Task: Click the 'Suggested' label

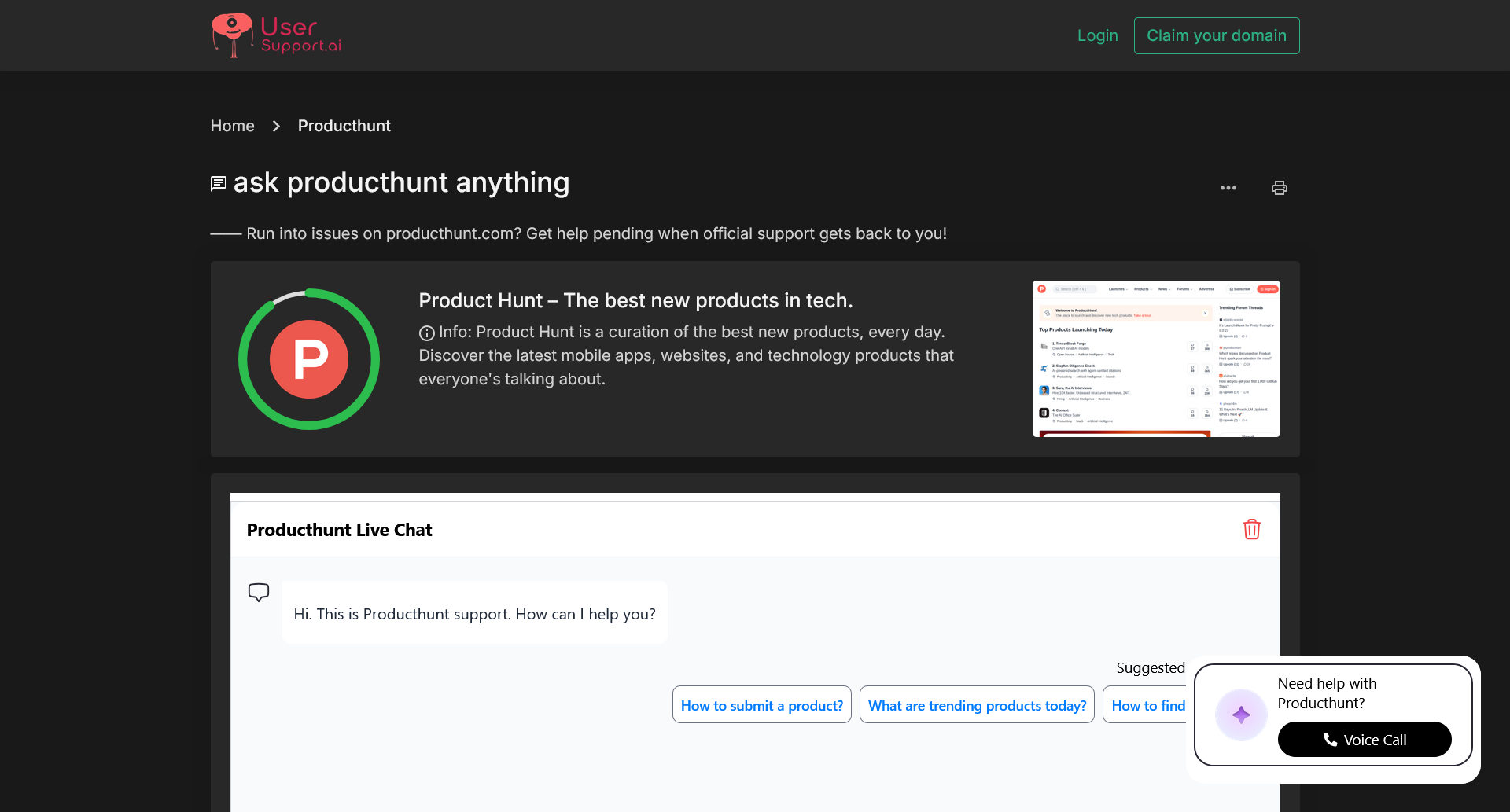Action: click(1151, 667)
